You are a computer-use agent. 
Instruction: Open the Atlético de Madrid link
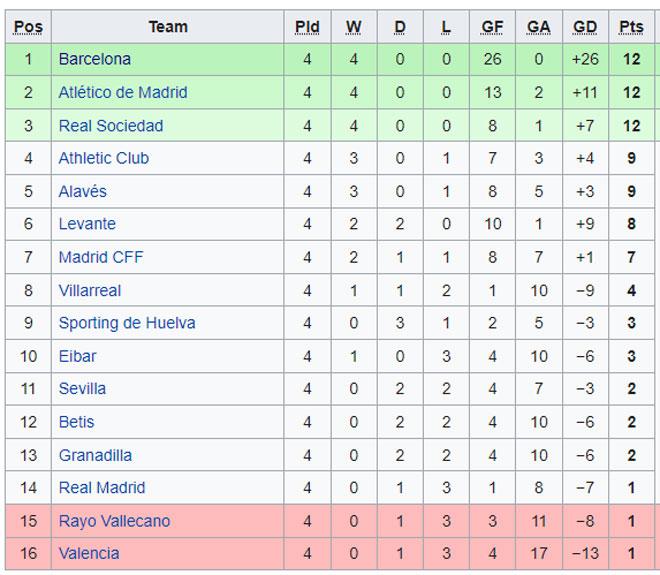click(123, 93)
